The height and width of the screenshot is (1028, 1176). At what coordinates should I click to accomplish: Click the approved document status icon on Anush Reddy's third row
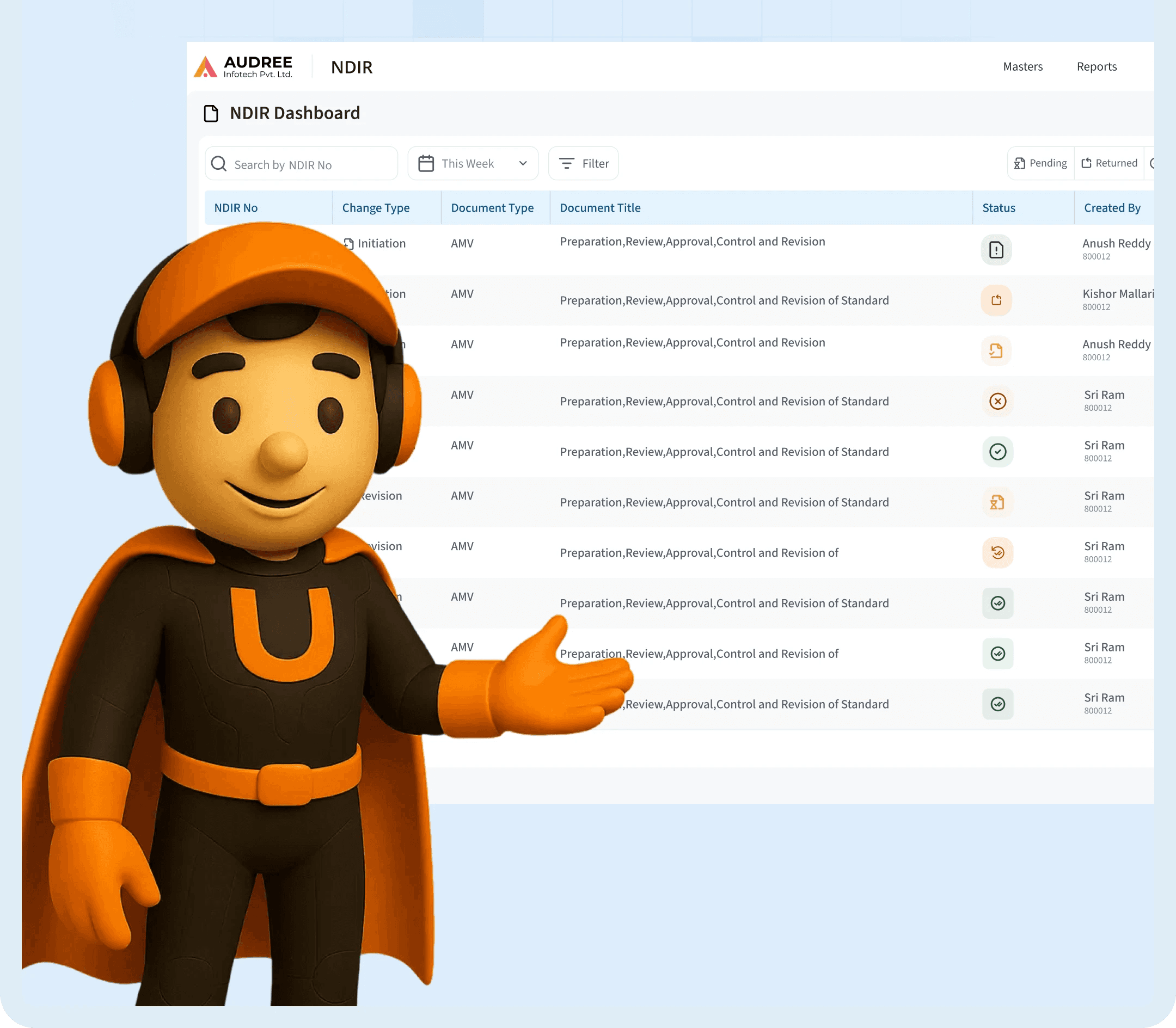(996, 350)
